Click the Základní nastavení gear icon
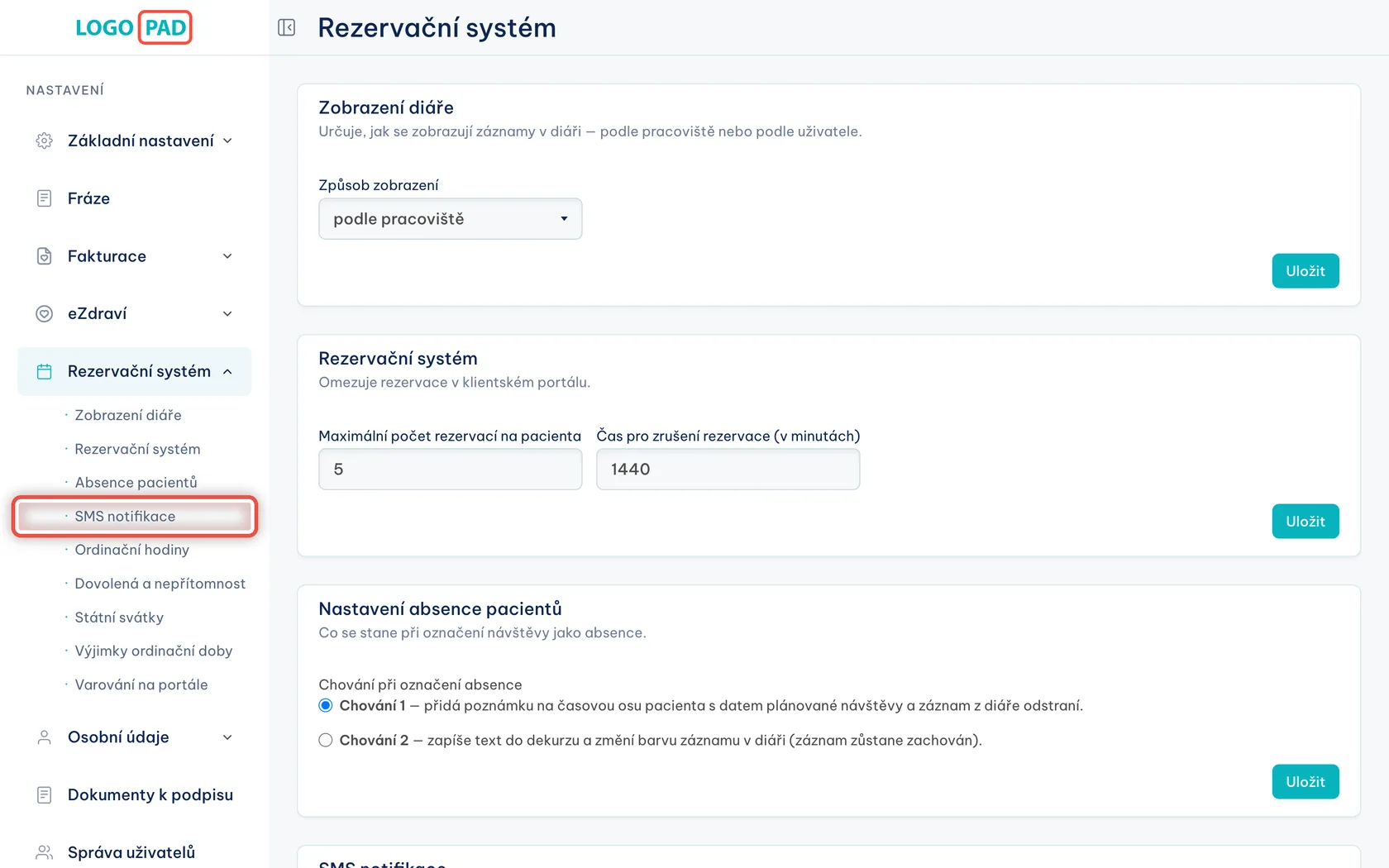The width and height of the screenshot is (1389, 868). click(x=45, y=141)
